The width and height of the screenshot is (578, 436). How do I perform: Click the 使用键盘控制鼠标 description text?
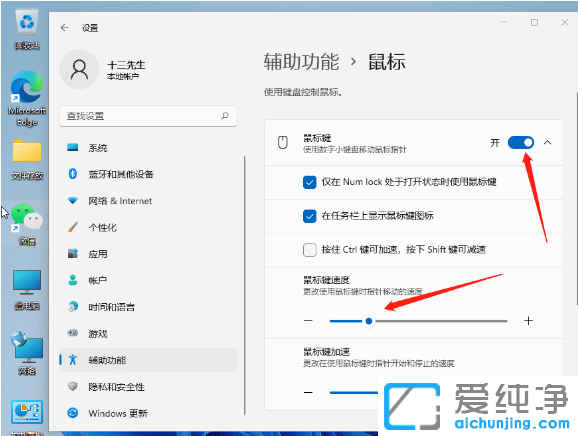303,92
